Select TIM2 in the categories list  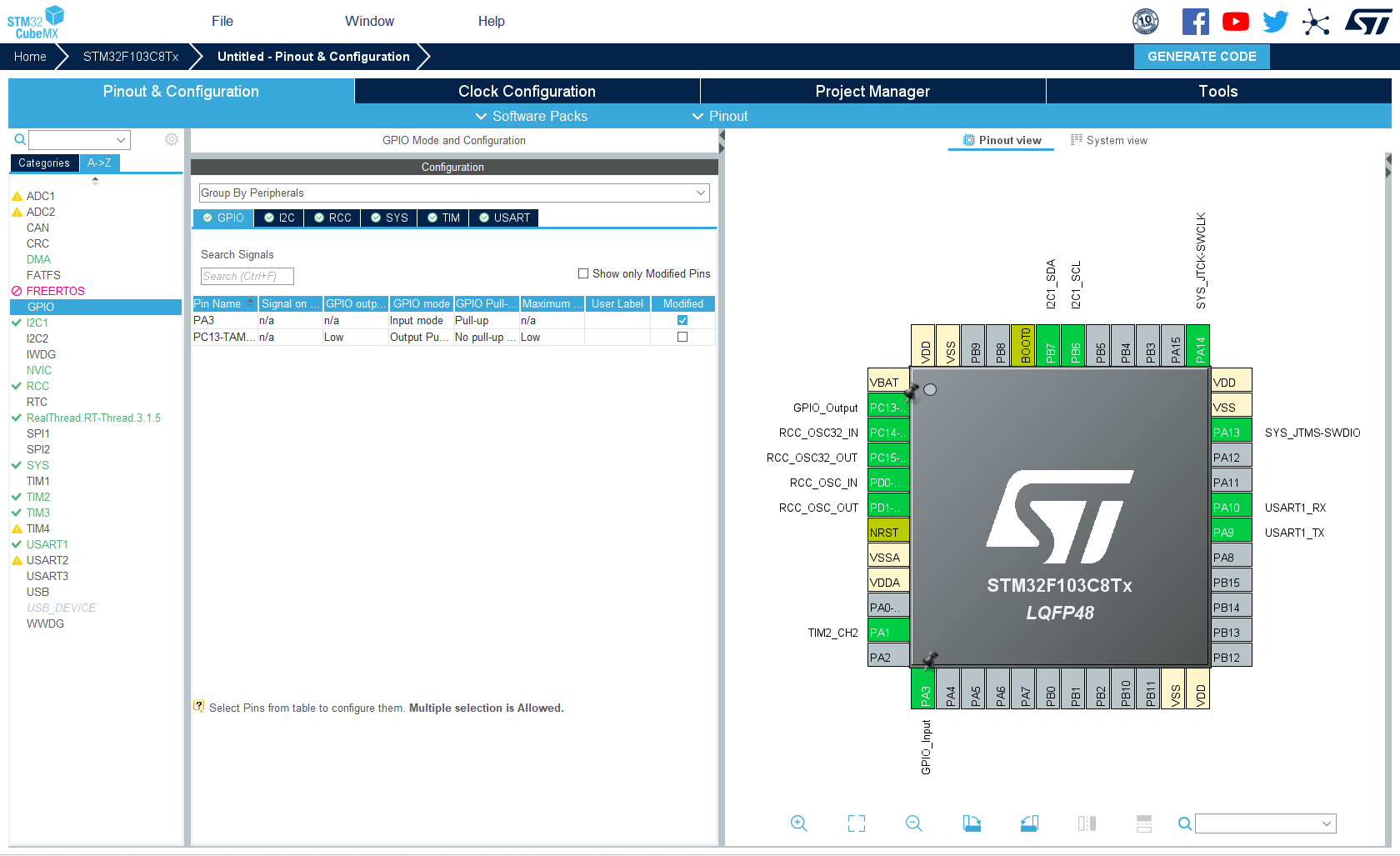tap(37, 497)
